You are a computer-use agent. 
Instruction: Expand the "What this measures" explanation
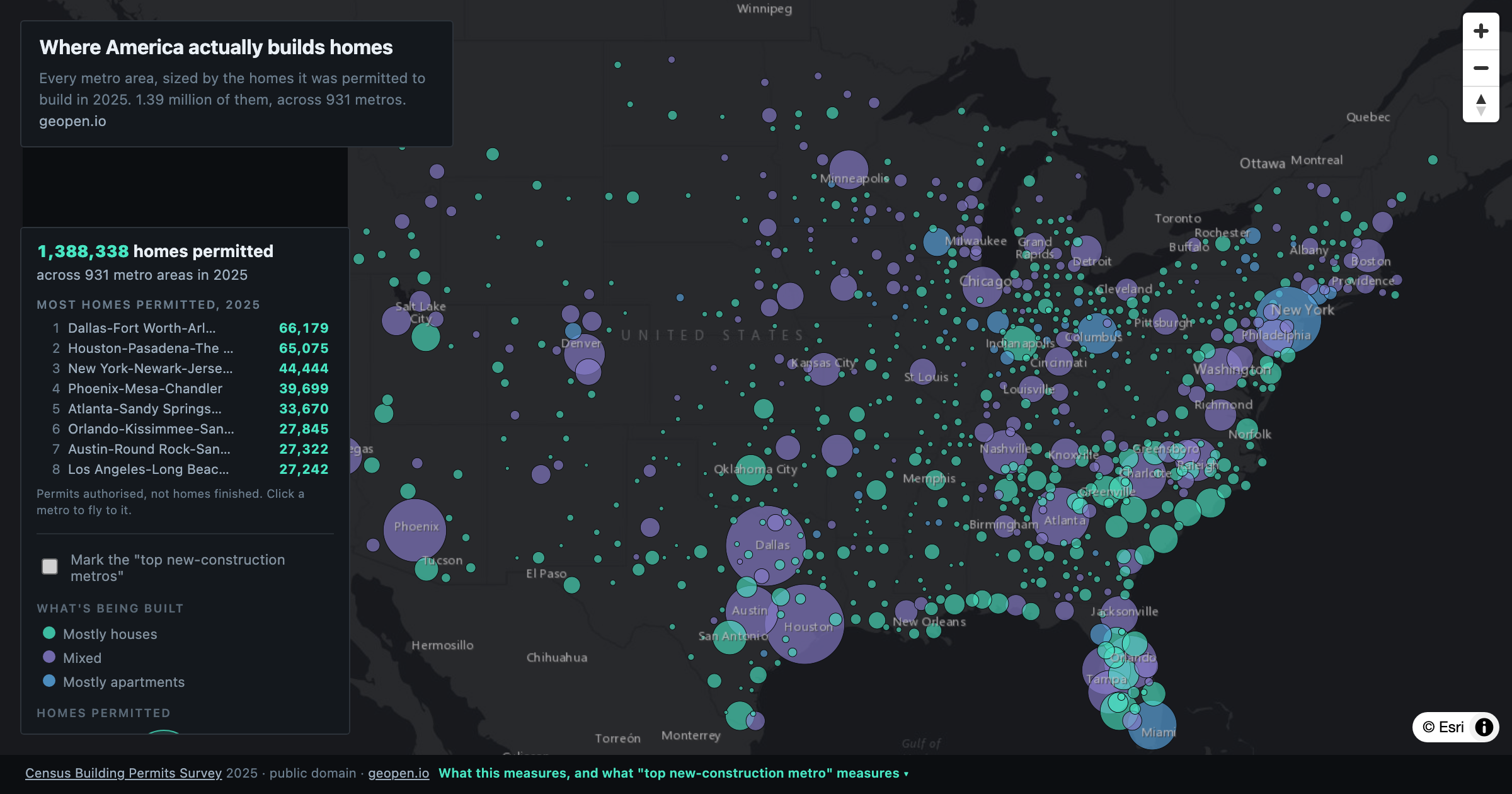[x=673, y=773]
